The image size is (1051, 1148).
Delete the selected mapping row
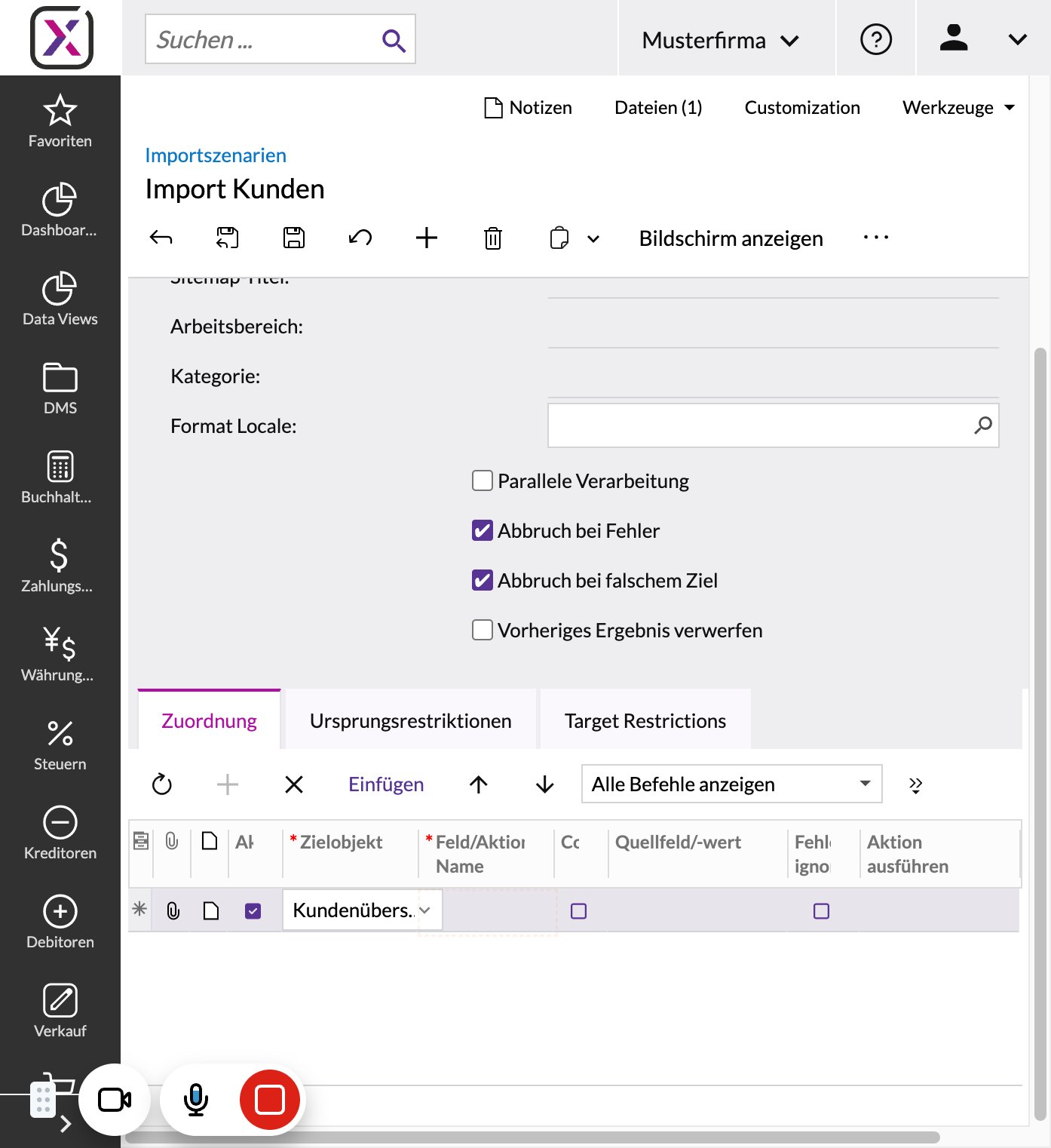[294, 784]
